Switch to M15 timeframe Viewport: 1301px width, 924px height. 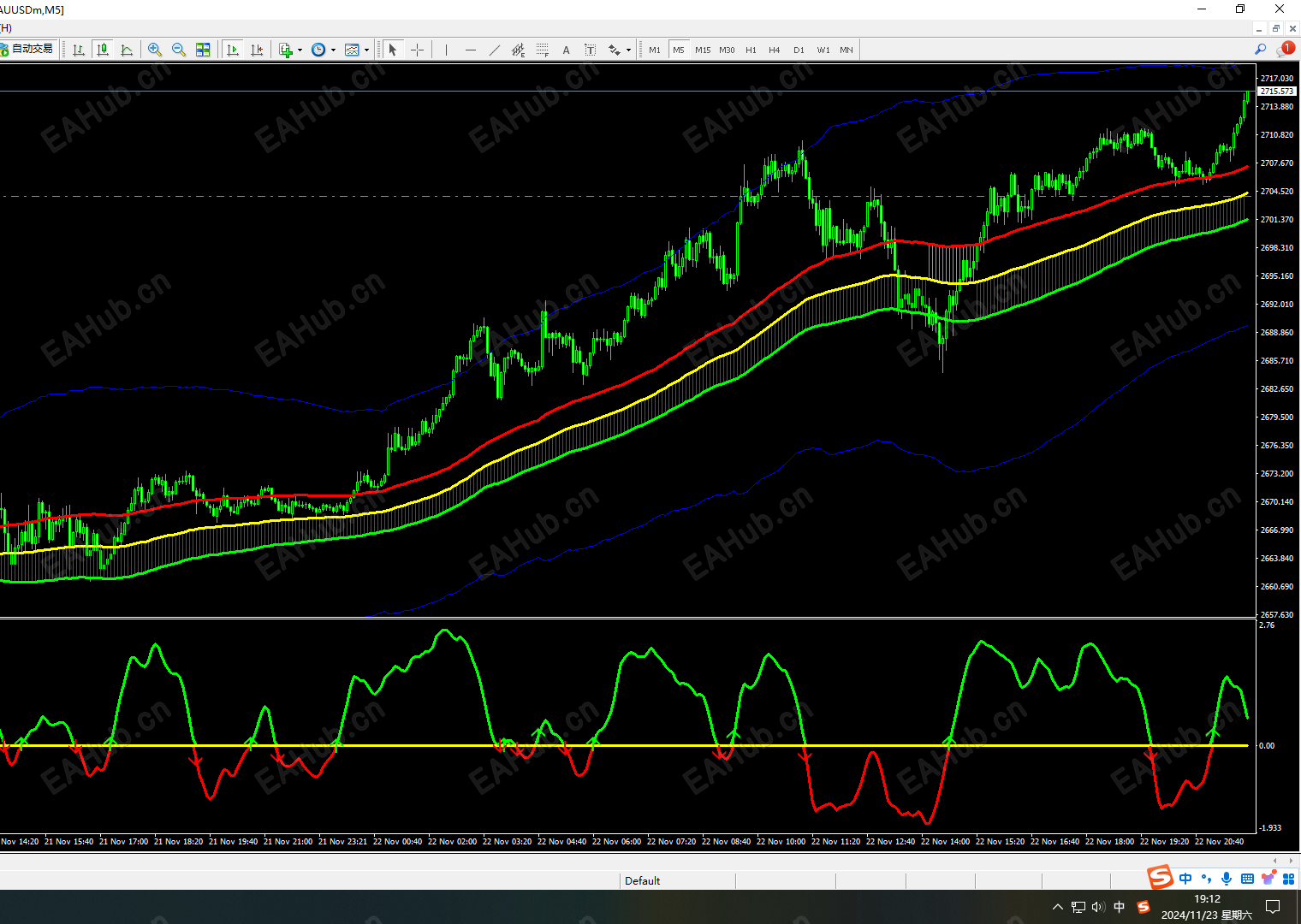pos(703,50)
